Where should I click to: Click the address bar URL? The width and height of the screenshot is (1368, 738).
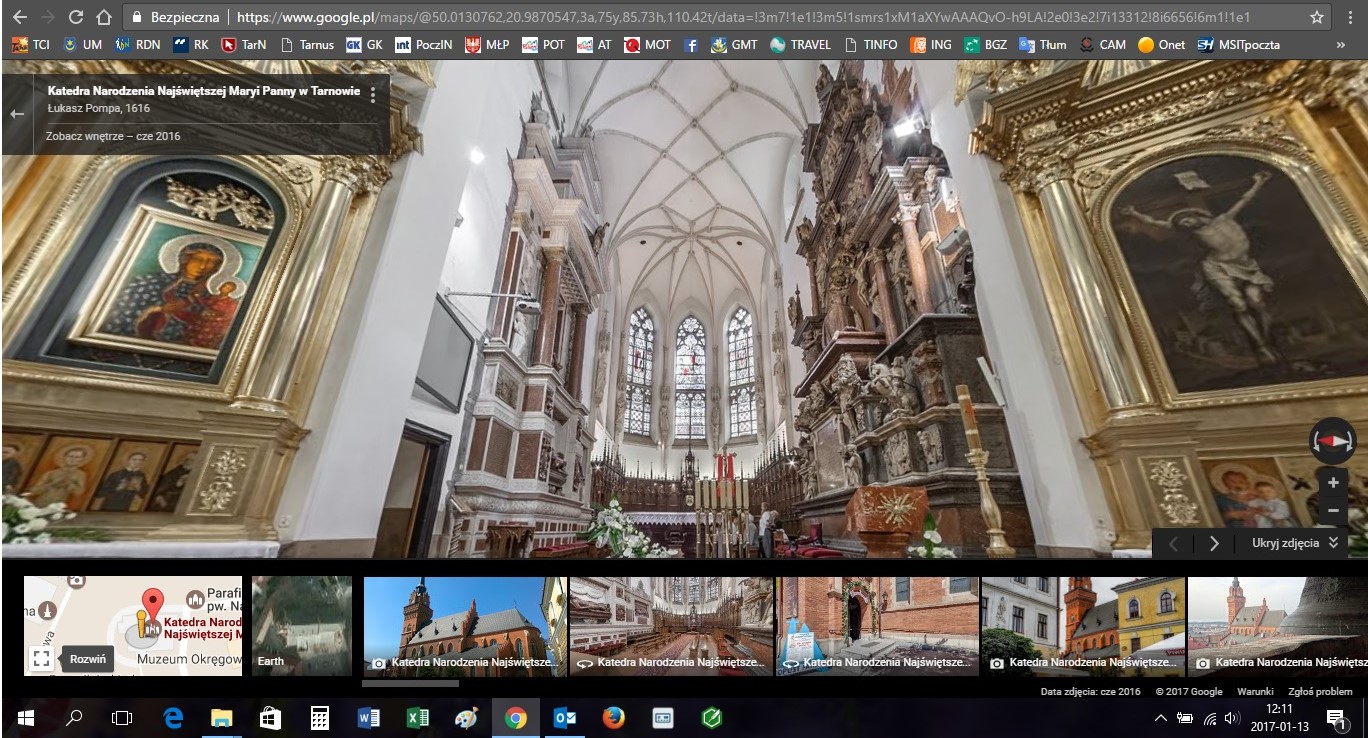click(x=743, y=18)
